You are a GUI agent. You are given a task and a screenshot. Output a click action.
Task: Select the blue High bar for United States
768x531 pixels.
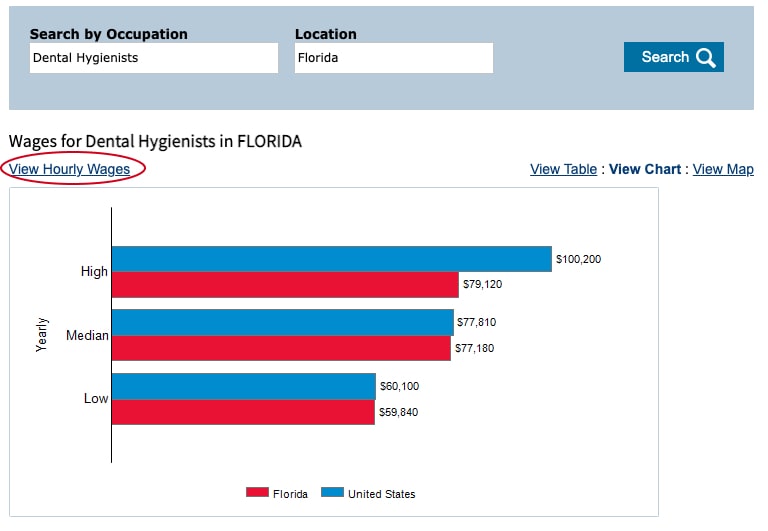coord(331,259)
